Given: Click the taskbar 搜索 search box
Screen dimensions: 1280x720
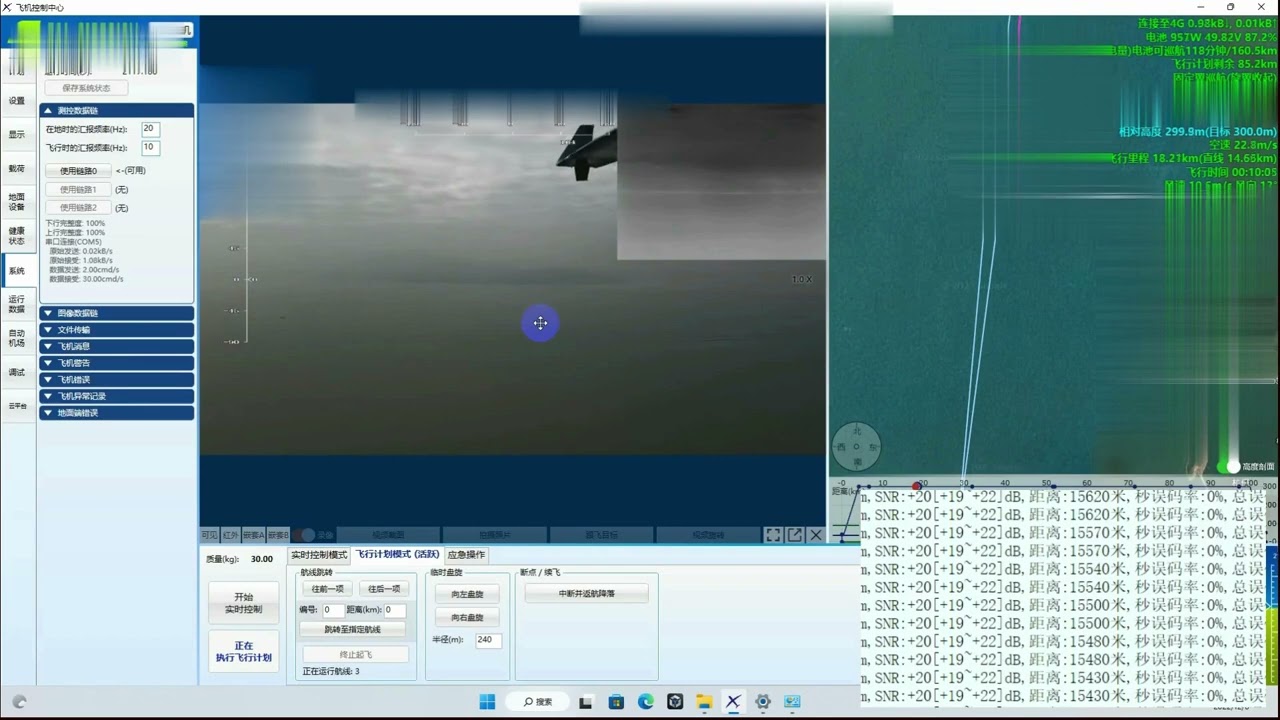Looking at the screenshot, I should point(538,702).
